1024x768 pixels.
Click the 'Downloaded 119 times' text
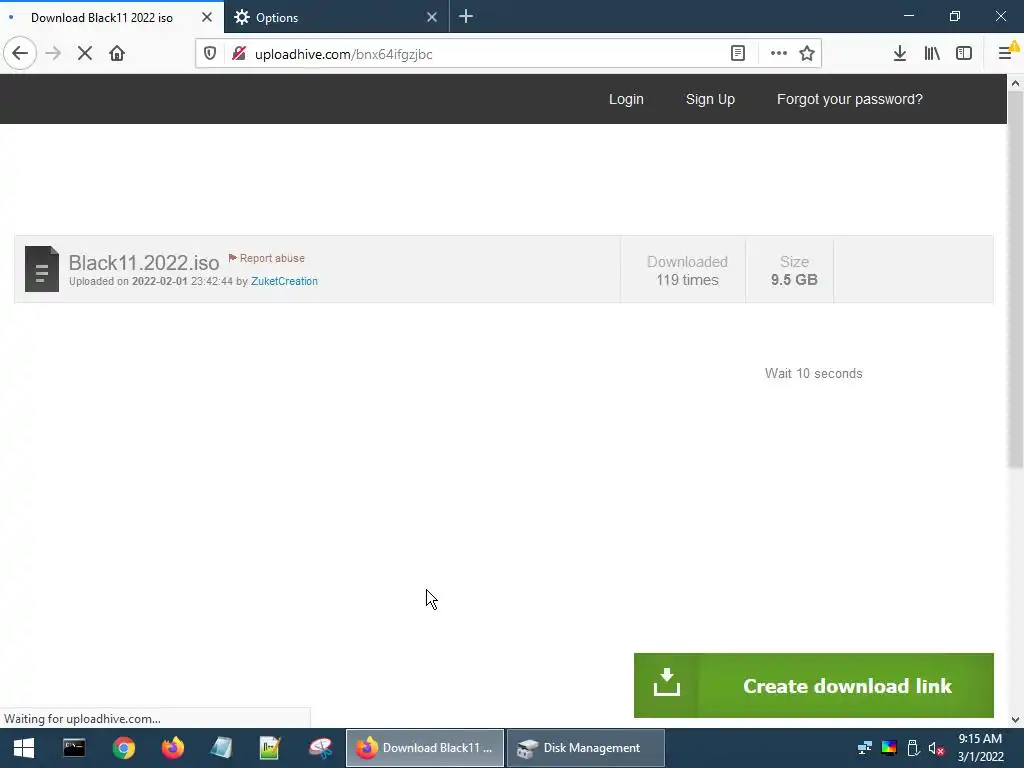[687, 271]
